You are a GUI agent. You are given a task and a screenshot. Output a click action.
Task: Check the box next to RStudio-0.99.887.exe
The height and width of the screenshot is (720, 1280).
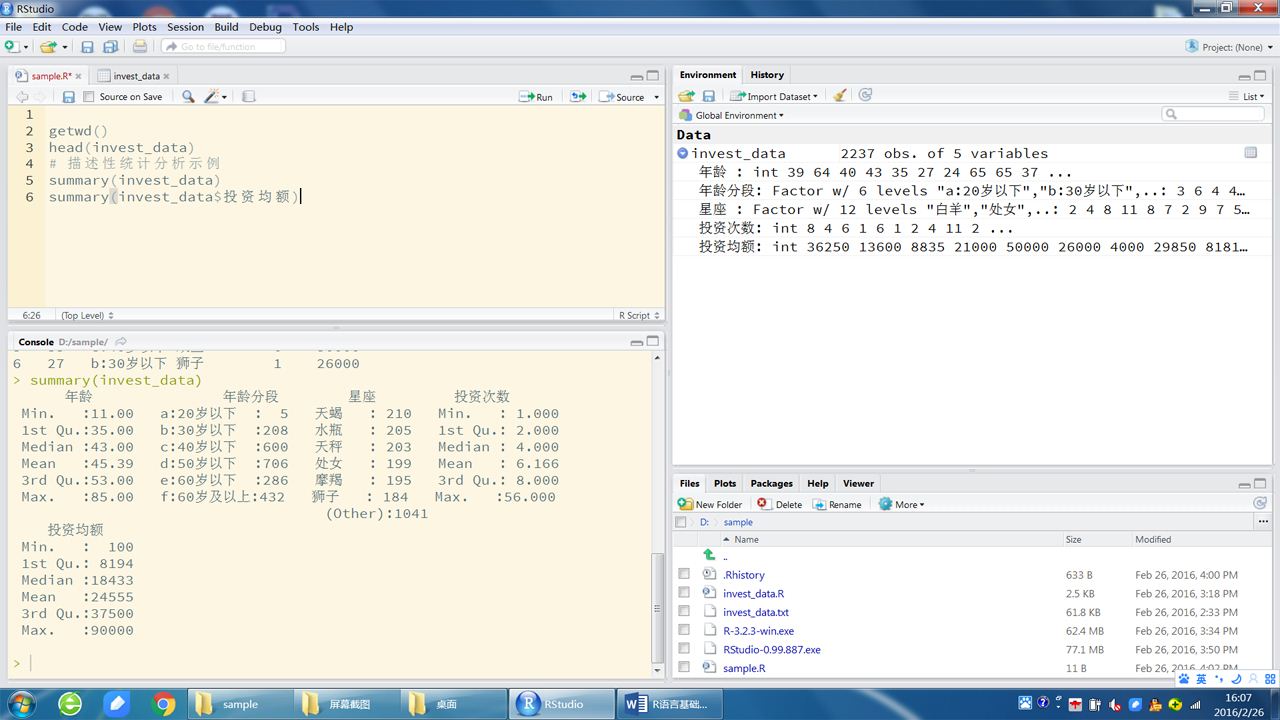tap(684, 649)
